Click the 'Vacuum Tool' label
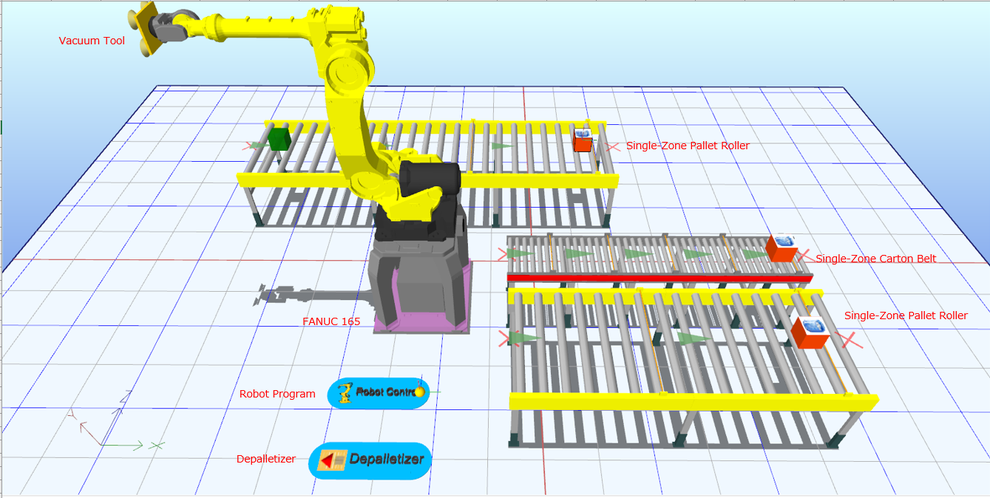The height and width of the screenshot is (498, 990). 92,41
